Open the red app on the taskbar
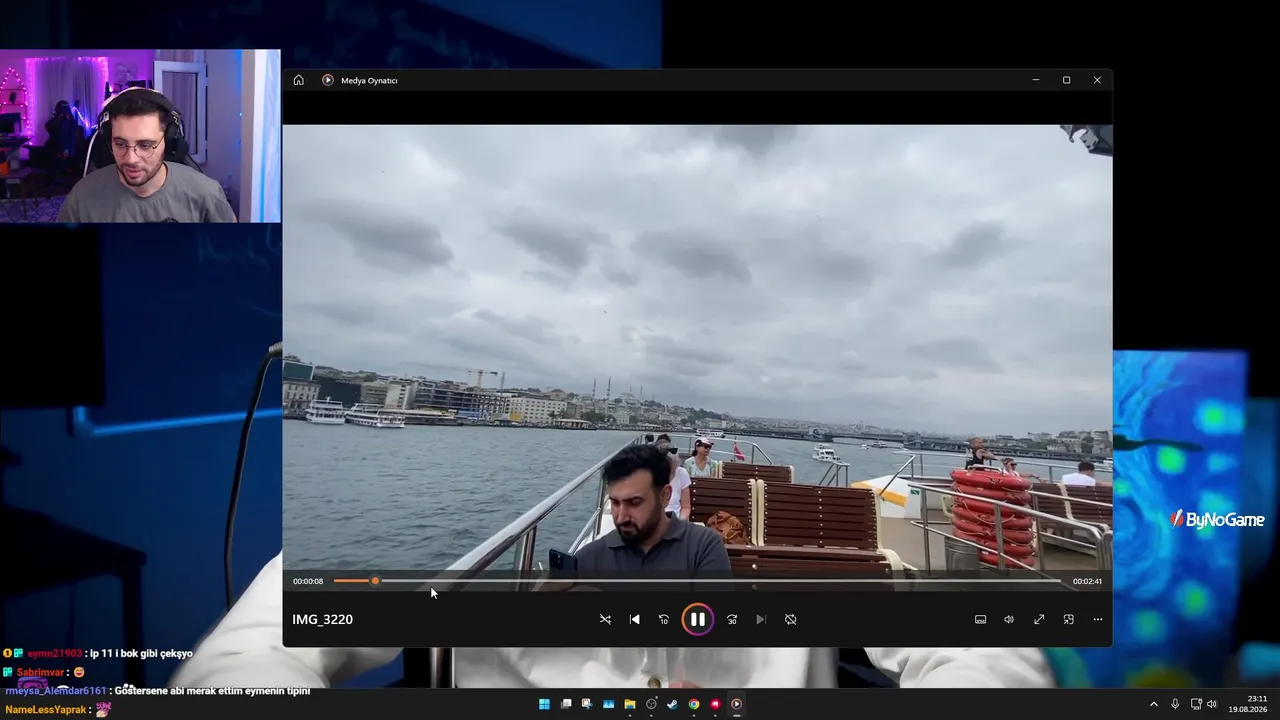 coord(715,704)
